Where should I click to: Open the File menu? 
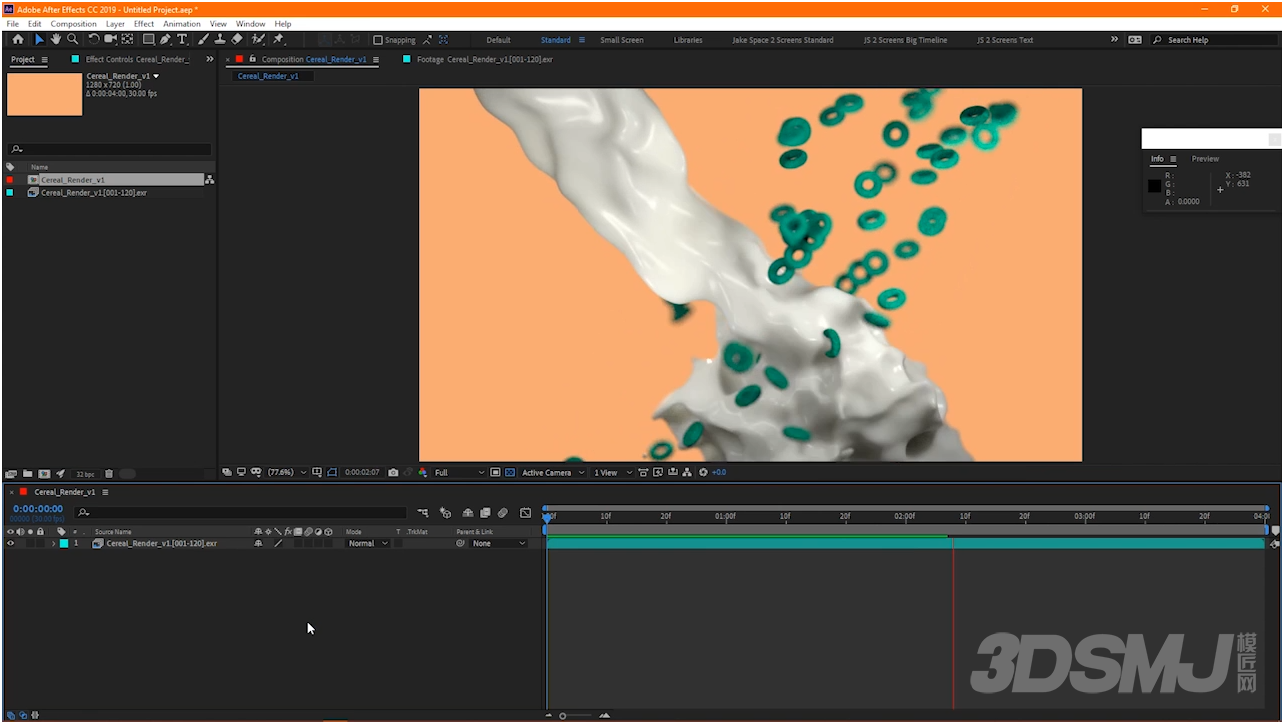coord(13,24)
